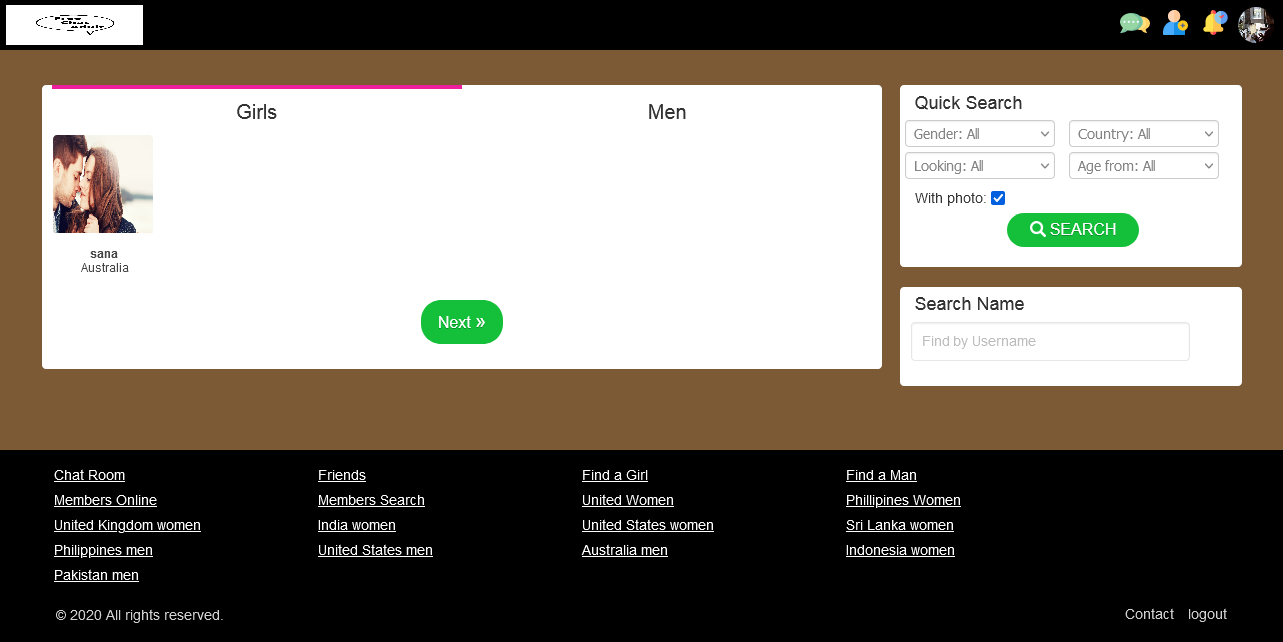Open the Friends footer link

[x=342, y=475]
